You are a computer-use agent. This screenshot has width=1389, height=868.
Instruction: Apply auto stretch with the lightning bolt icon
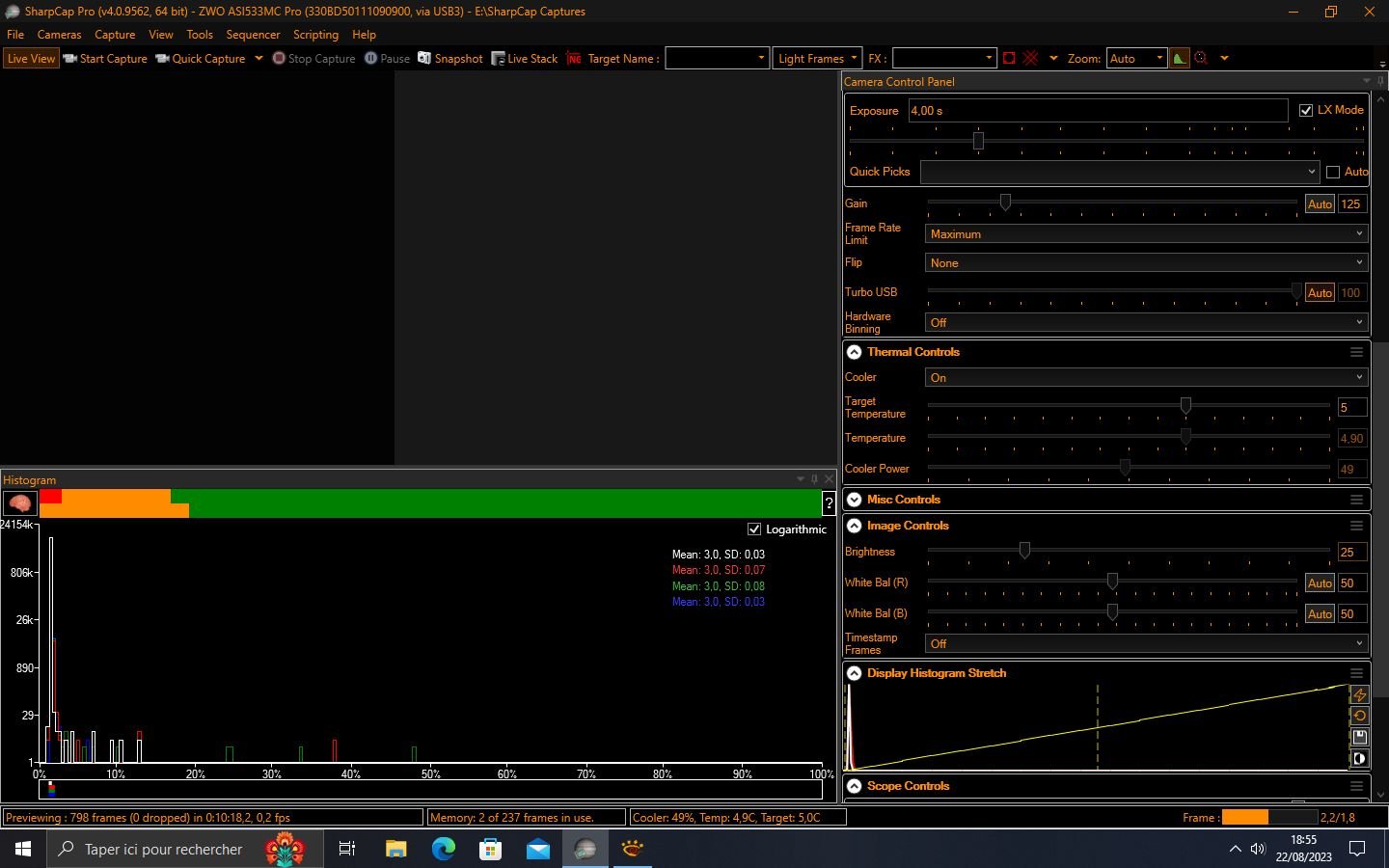[x=1359, y=694]
